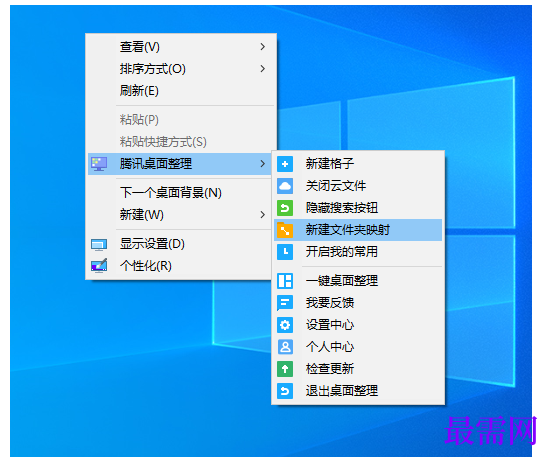
Task: Run 一键桌面整理 from submenu
Action: [x=358, y=281]
